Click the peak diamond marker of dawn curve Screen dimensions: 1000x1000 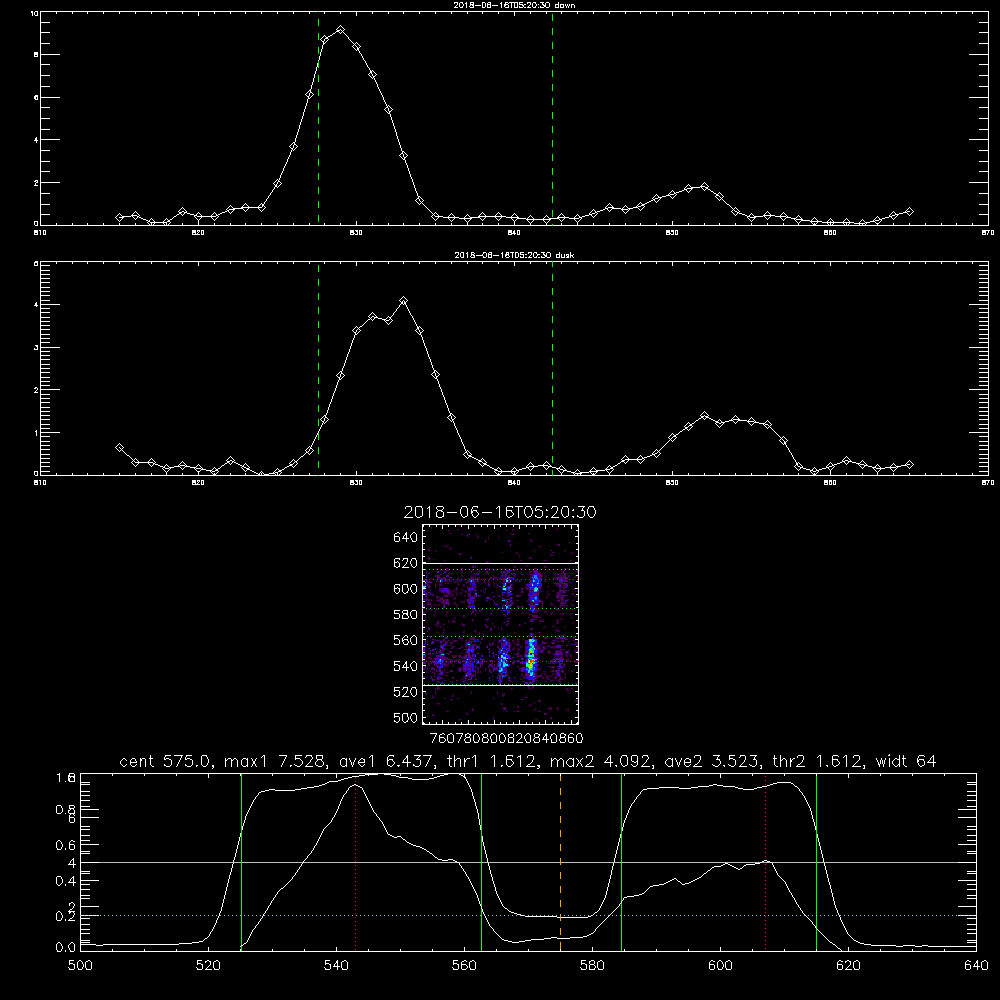[341, 30]
